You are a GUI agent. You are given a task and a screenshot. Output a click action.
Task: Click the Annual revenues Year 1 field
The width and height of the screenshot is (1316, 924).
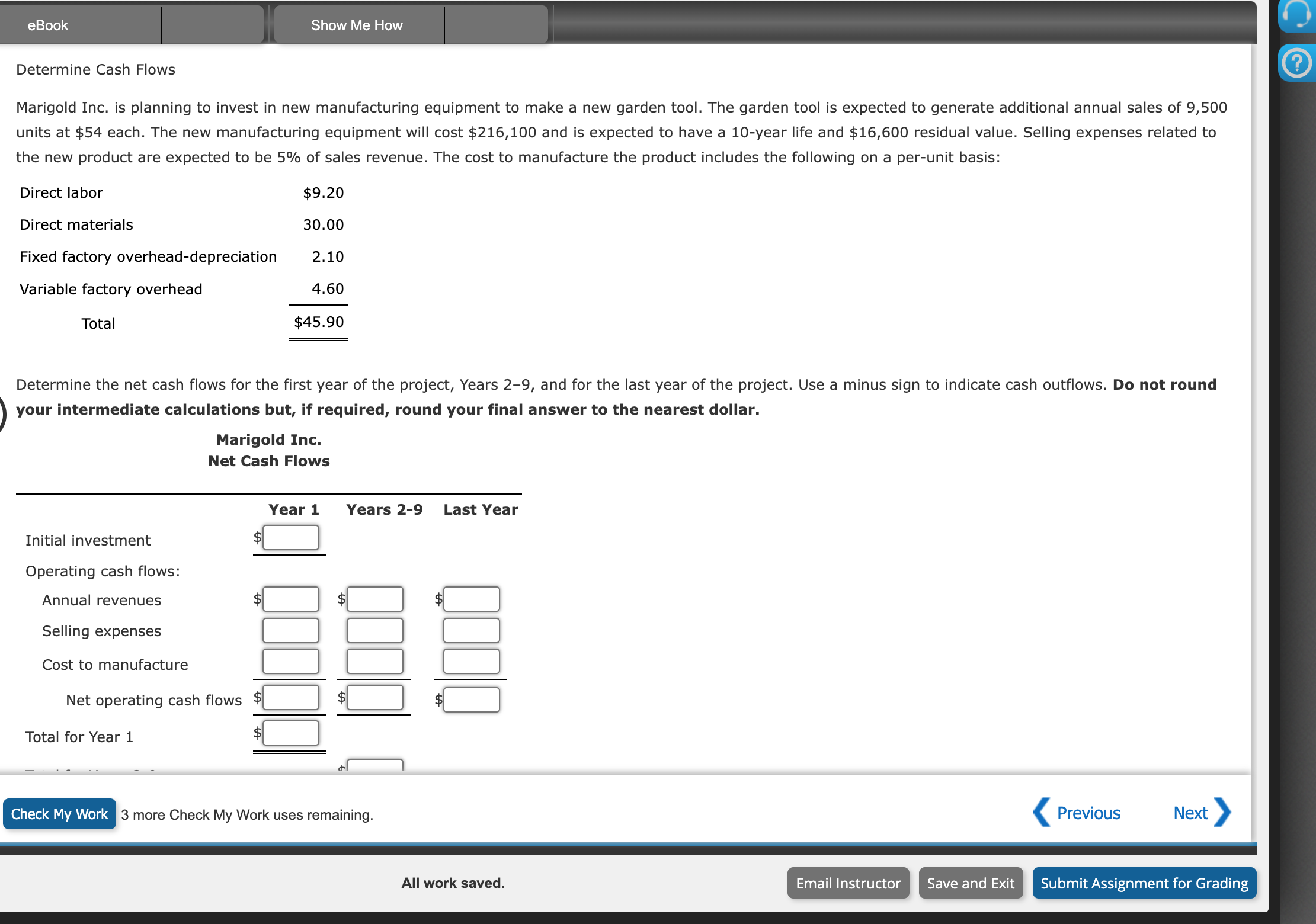(290, 599)
